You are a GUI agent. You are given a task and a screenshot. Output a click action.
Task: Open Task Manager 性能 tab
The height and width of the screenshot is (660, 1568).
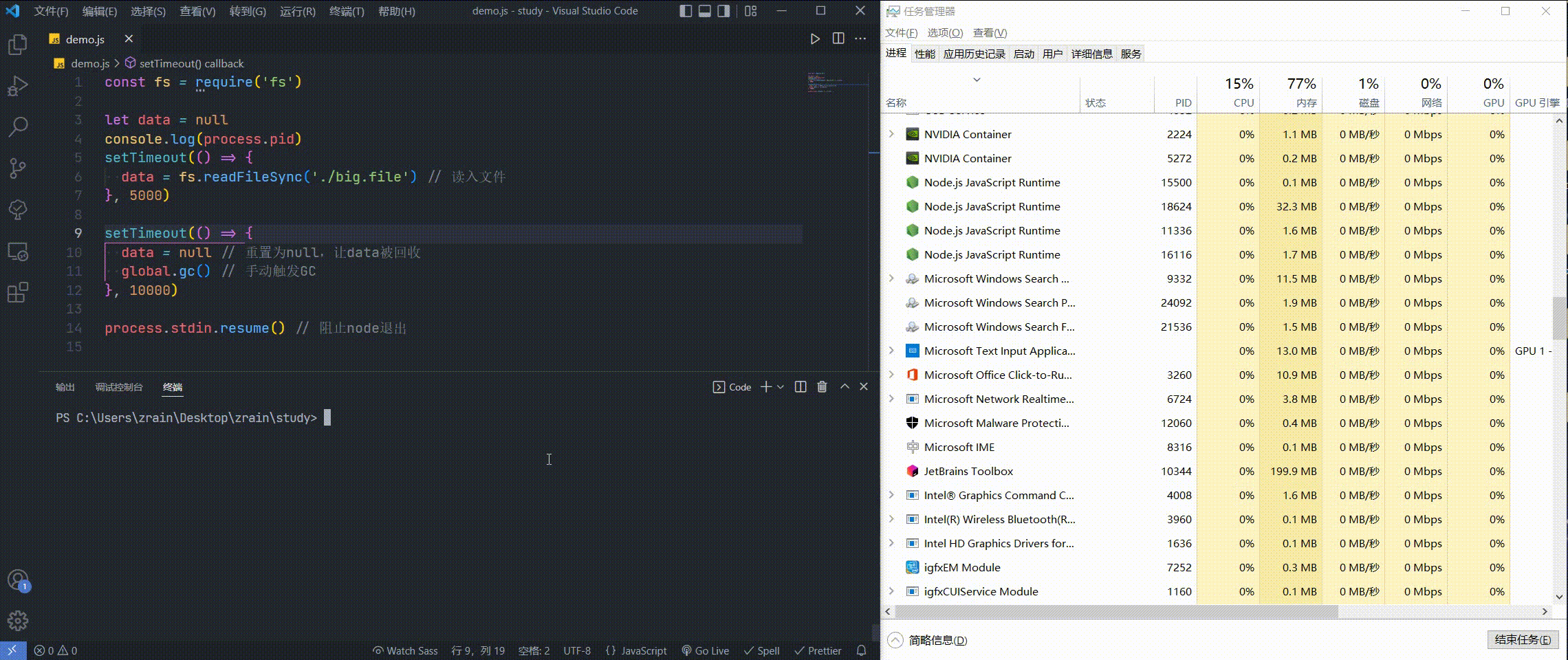tap(925, 54)
